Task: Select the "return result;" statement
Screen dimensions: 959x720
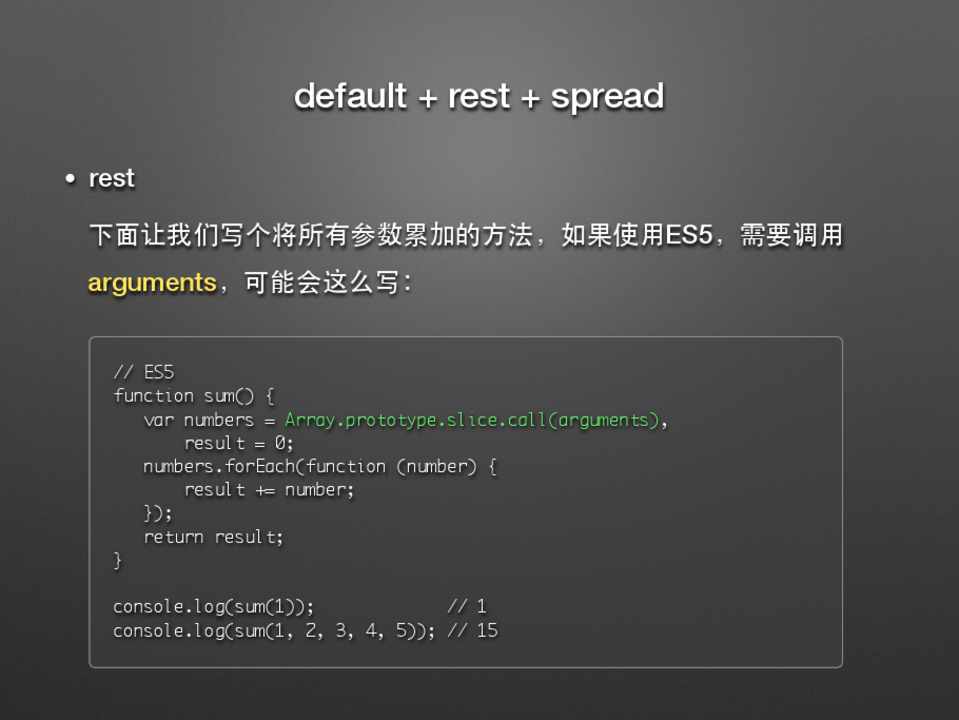Action: (213, 537)
